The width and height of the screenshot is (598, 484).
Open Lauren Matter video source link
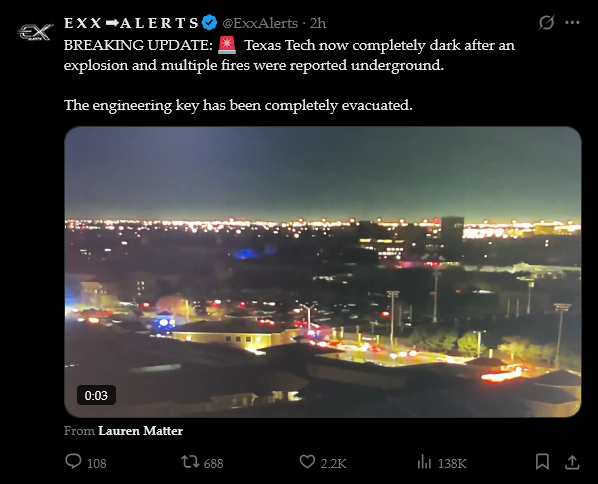(140, 431)
